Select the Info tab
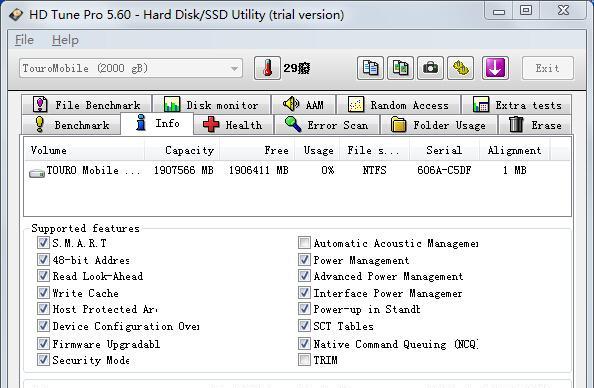The width and height of the screenshot is (594, 388). [x=157, y=124]
